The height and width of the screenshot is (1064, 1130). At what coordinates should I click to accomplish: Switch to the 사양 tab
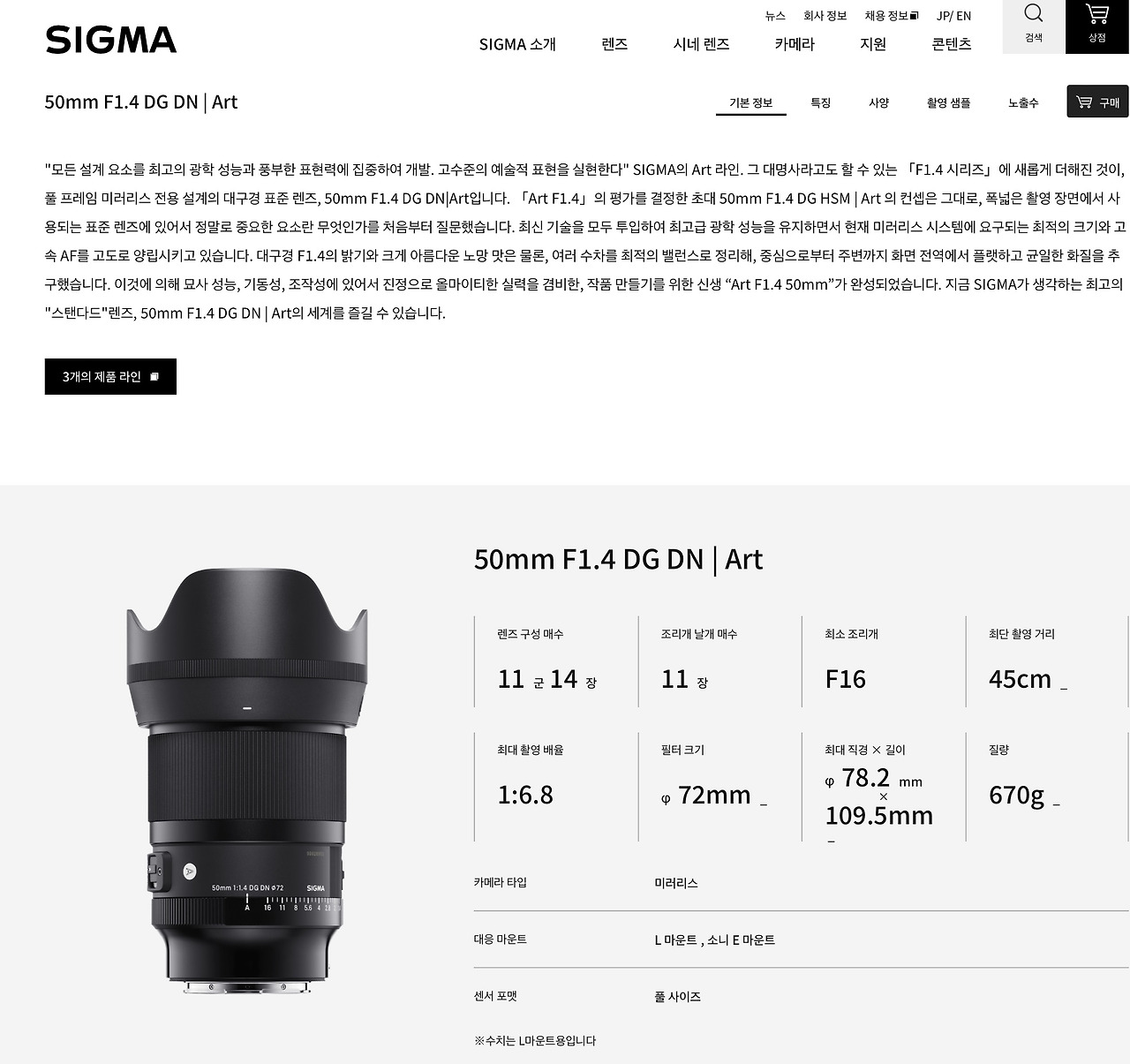click(x=878, y=102)
